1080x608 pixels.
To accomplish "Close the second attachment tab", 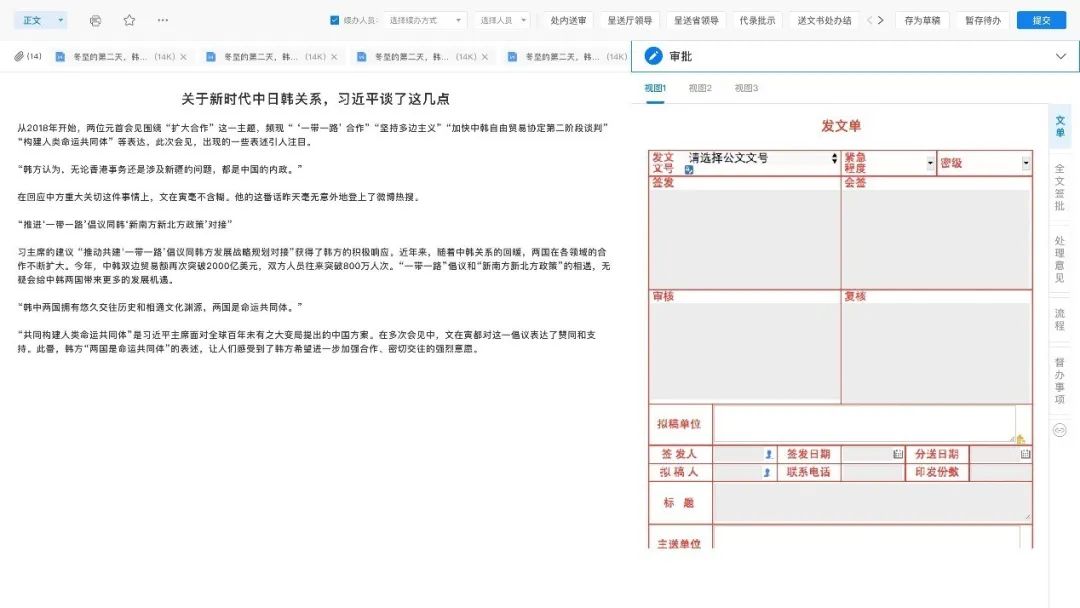I will coord(334,57).
